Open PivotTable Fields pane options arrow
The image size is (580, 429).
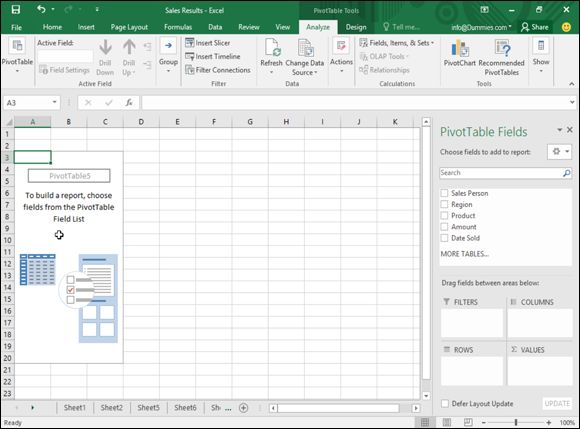pyautogui.click(x=559, y=129)
